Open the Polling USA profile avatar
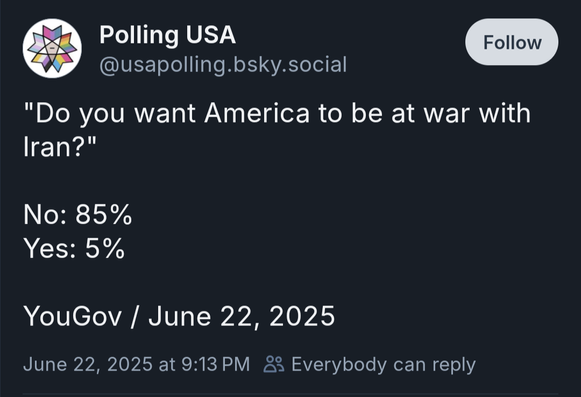 (x=52, y=48)
